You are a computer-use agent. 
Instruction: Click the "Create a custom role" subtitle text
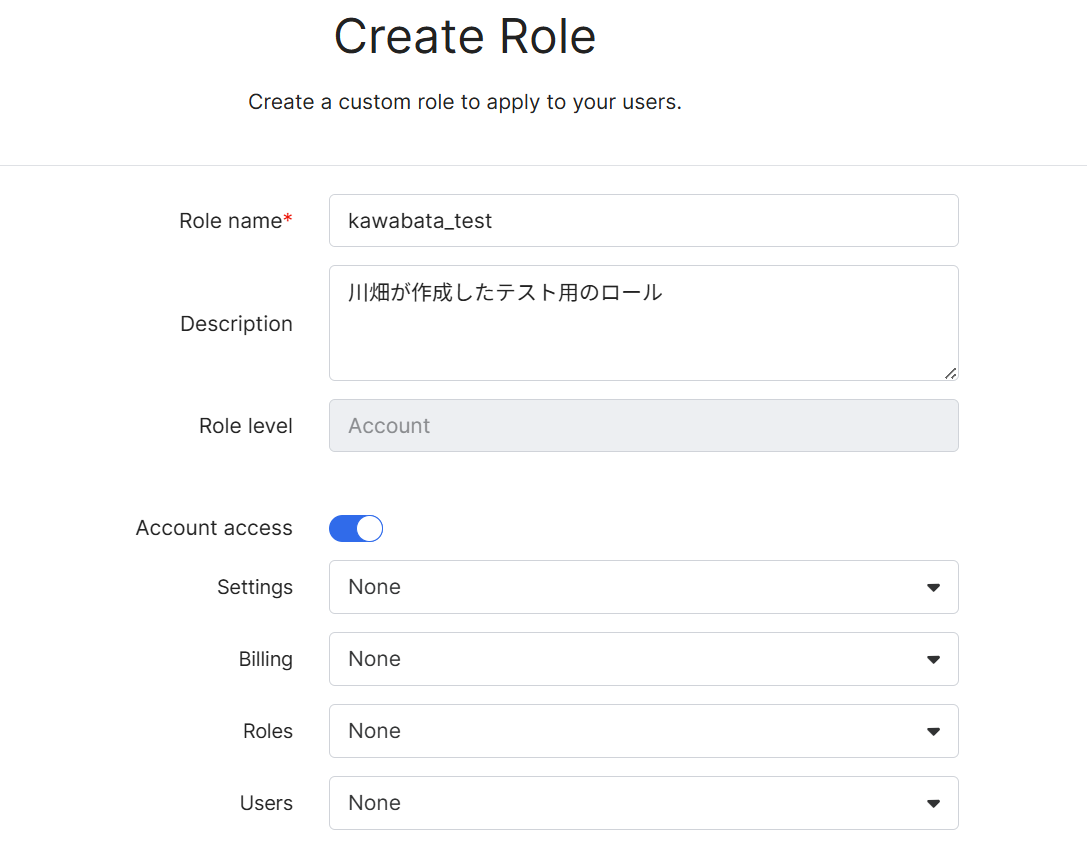click(x=465, y=102)
